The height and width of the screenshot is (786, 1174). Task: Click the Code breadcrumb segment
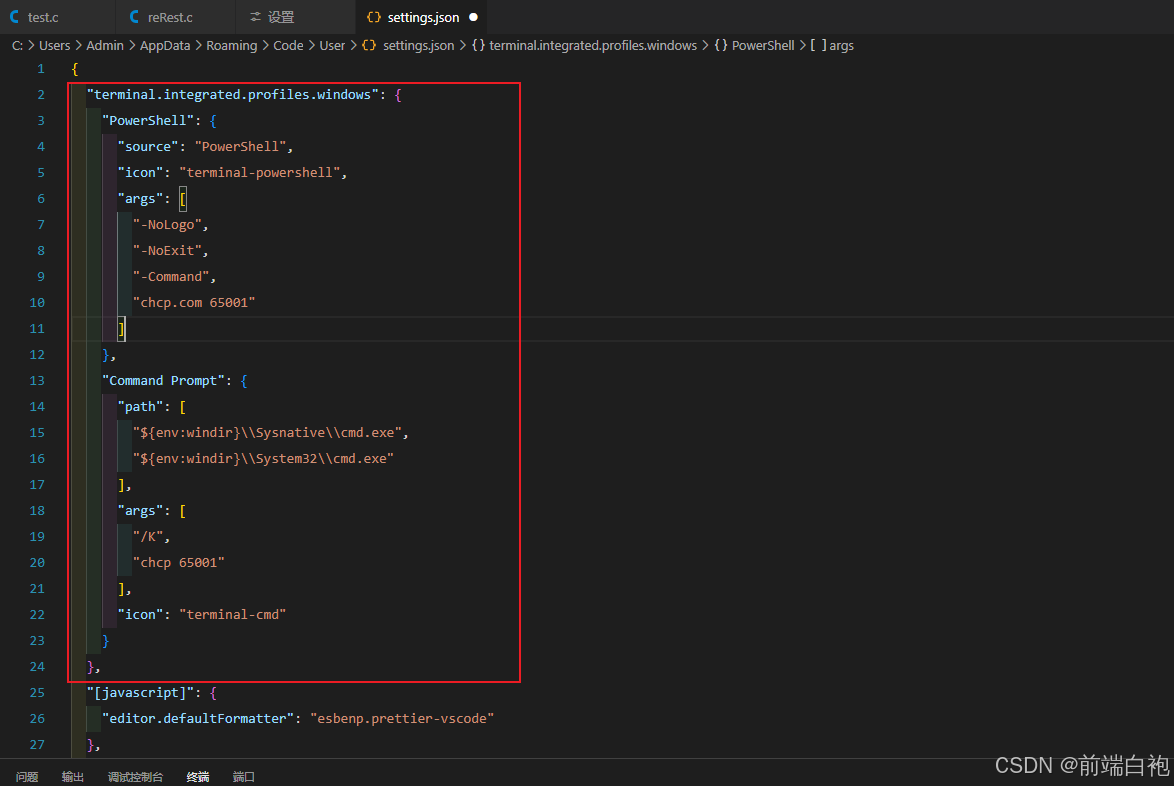point(288,46)
